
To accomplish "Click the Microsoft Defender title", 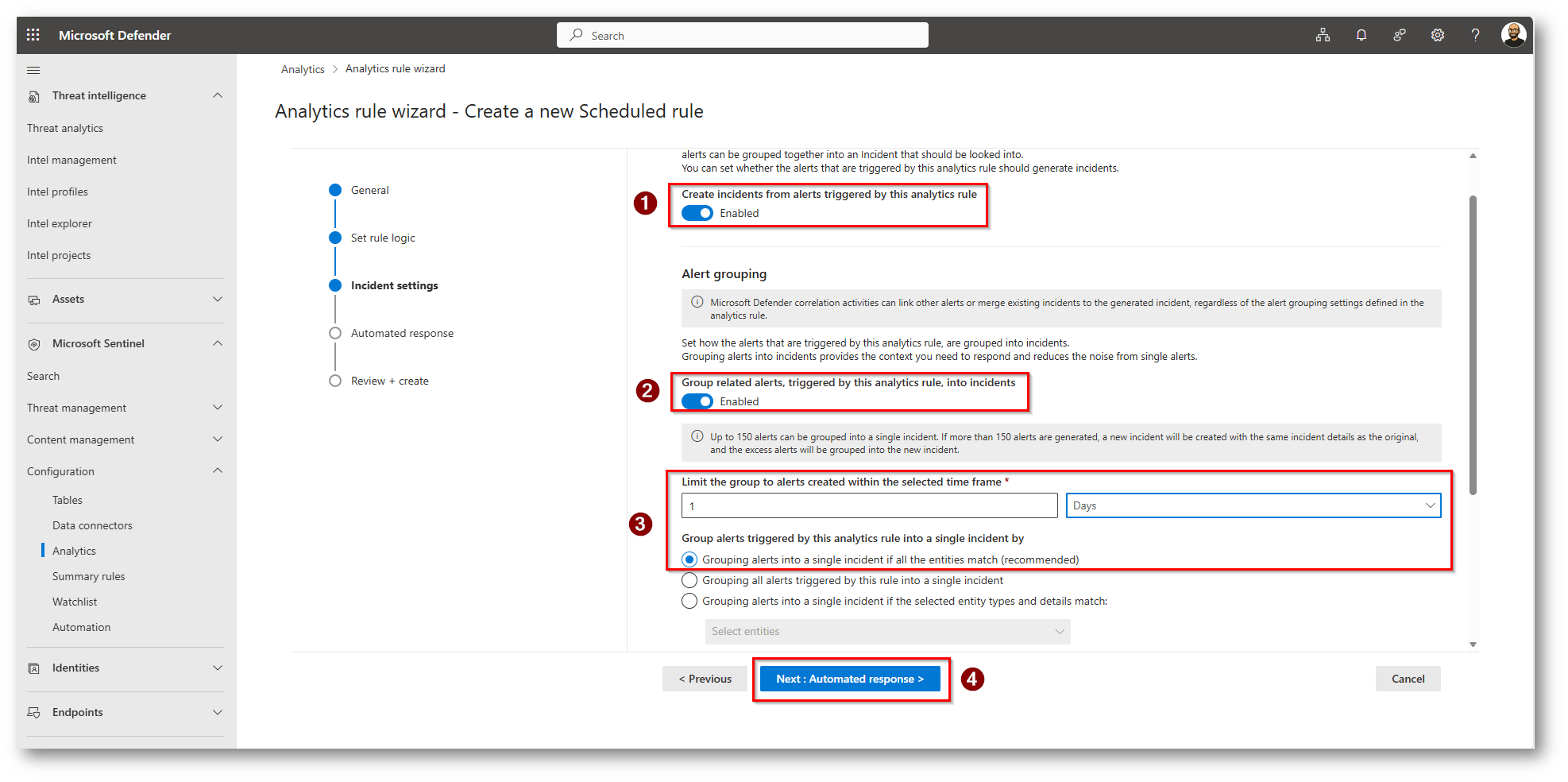I will 115,35.
